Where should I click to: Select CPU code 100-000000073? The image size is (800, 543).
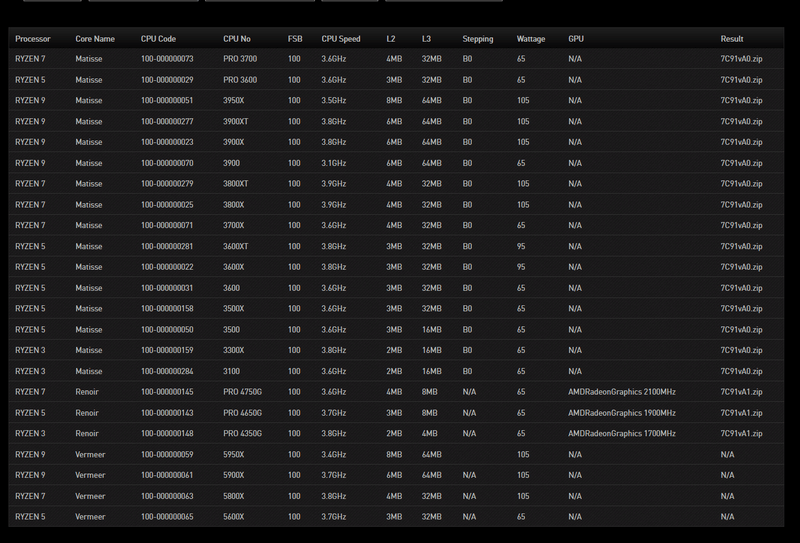[167, 59]
